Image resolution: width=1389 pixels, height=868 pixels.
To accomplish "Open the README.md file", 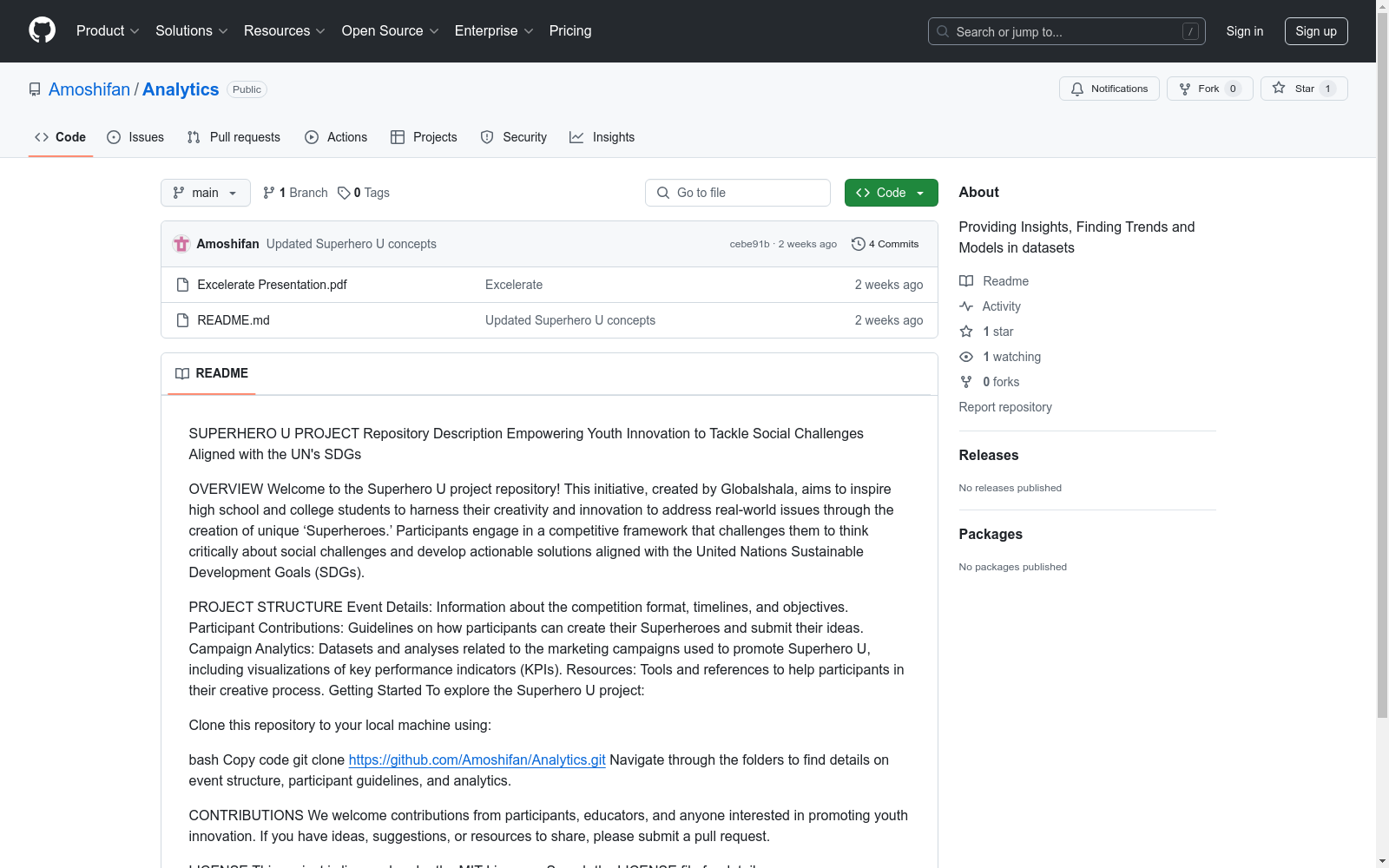I will coord(234,320).
